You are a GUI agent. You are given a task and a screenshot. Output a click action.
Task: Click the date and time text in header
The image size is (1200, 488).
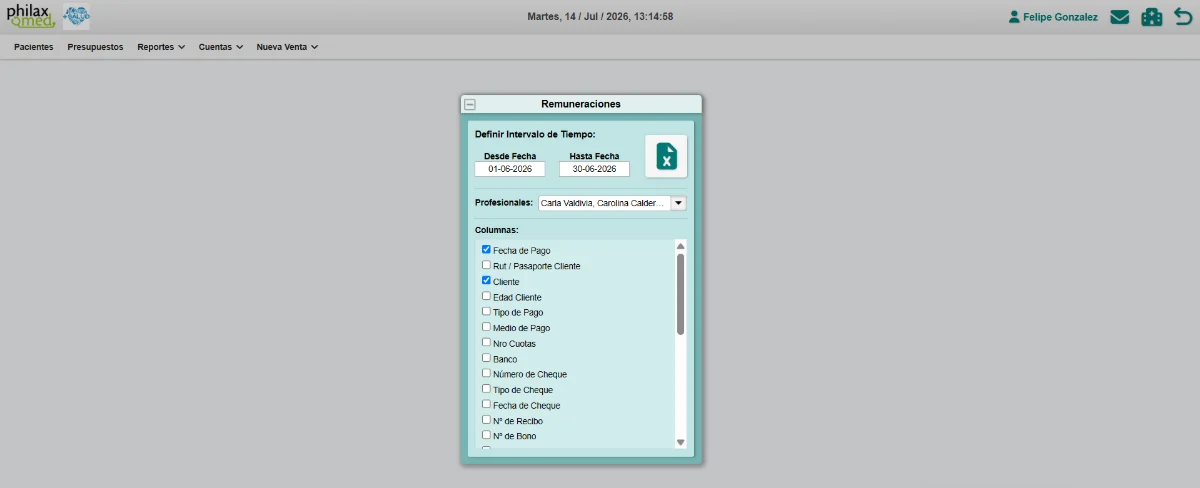coord(600,17)
